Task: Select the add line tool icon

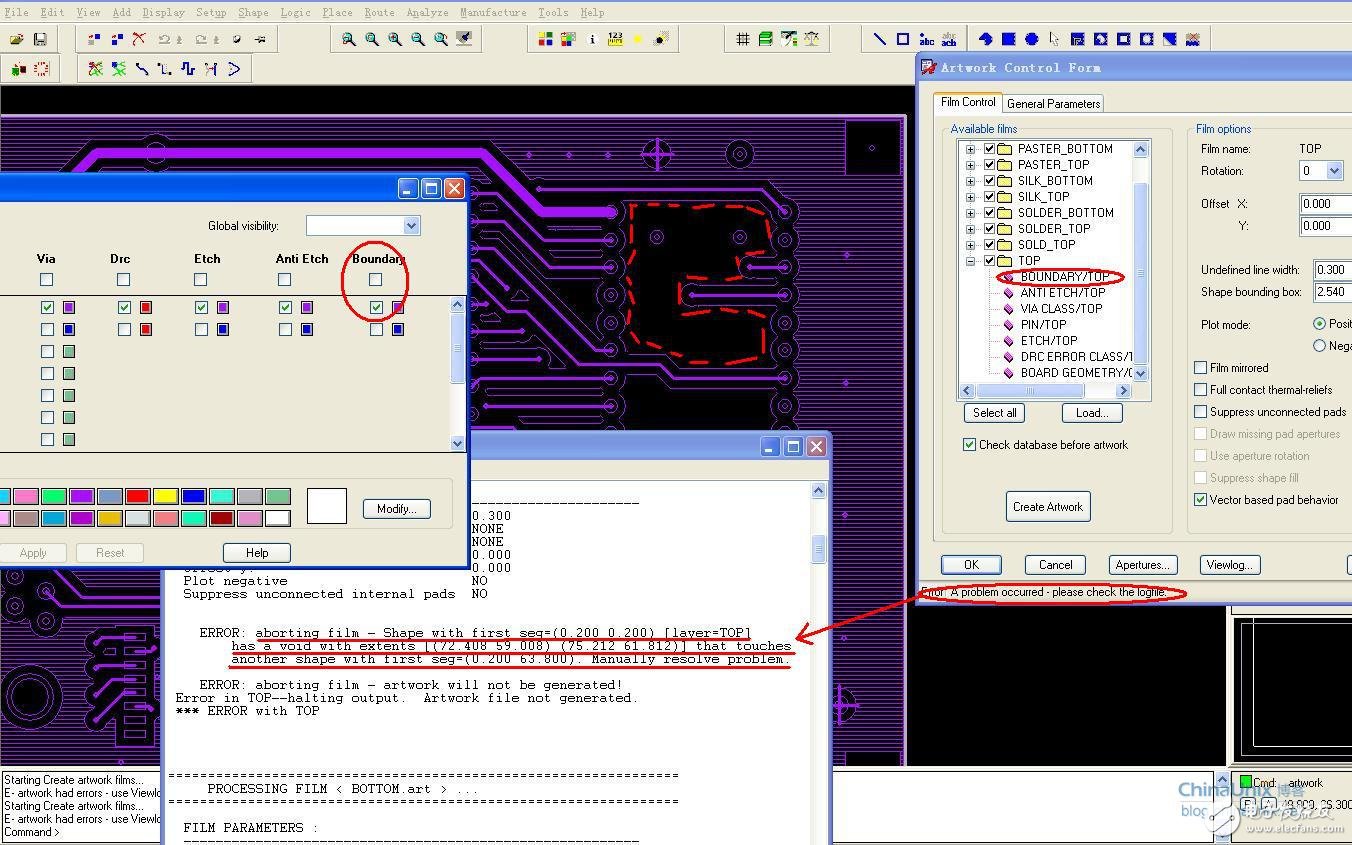Action: (880, 39)
